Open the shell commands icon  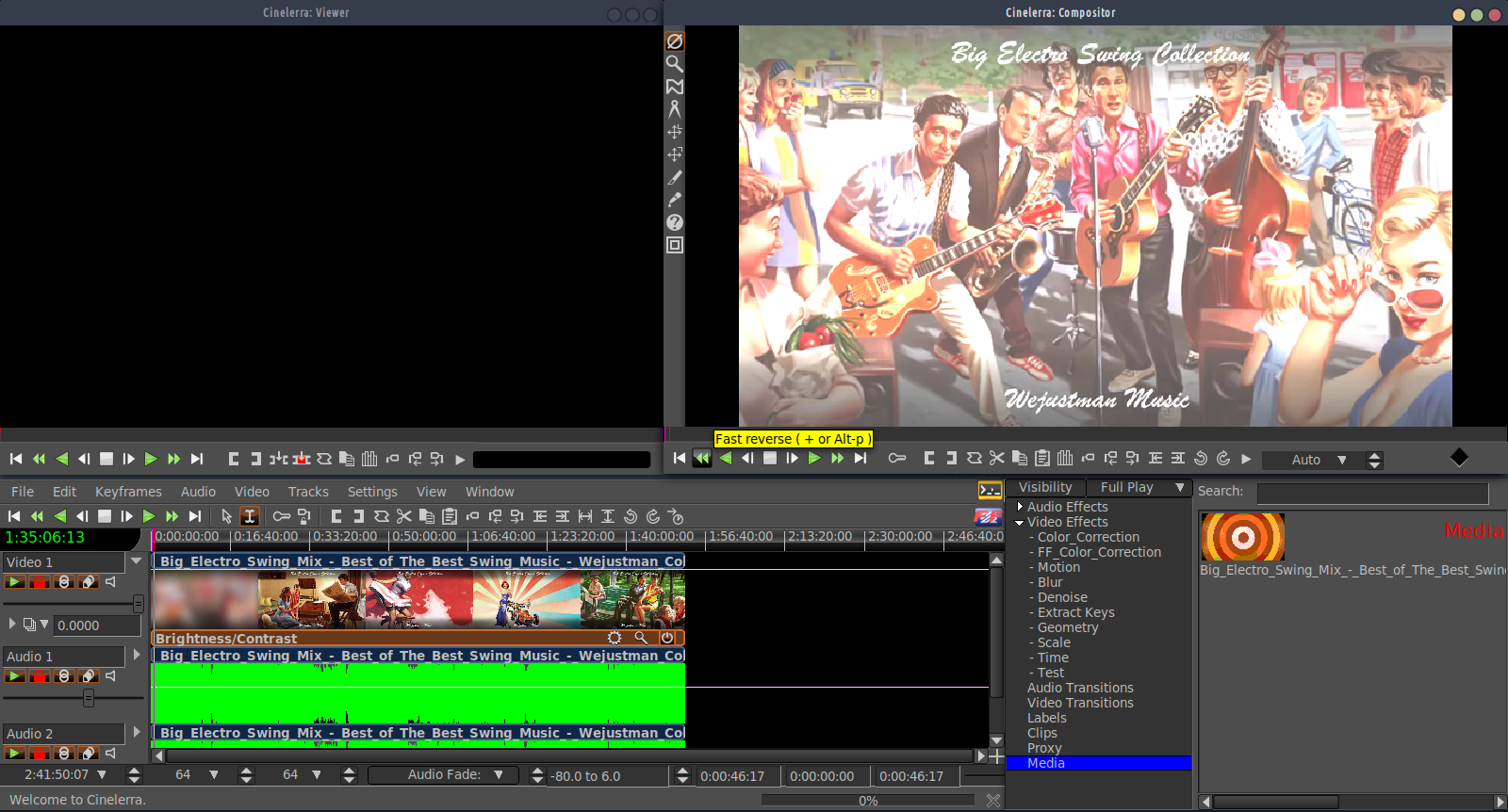click(x=990, y=491)
